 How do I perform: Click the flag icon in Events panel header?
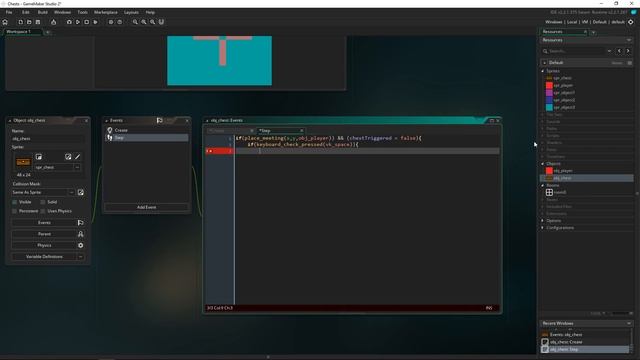[x=160, y=120]
